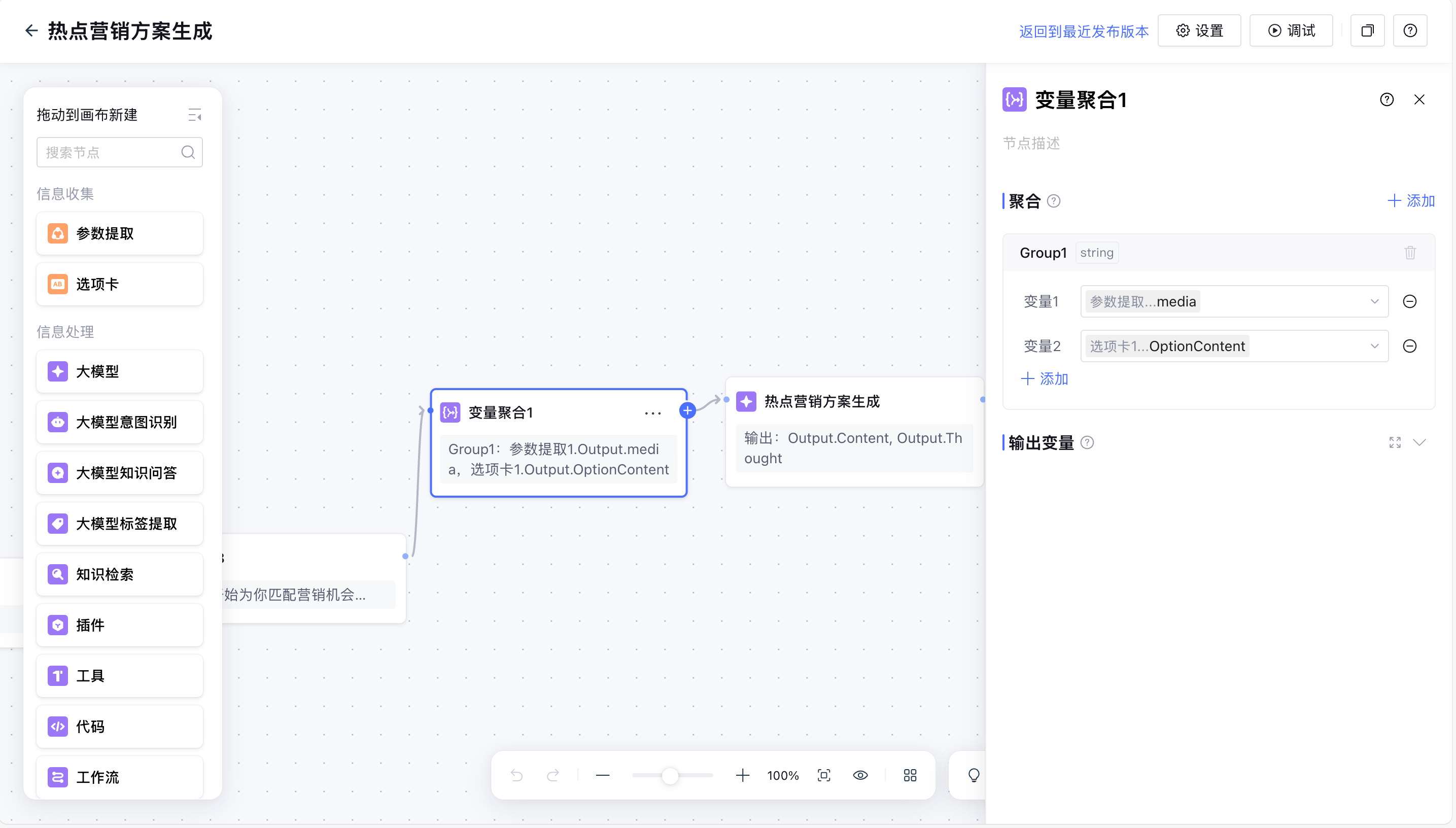Adjust the zoom slider handle

[670, 776]
